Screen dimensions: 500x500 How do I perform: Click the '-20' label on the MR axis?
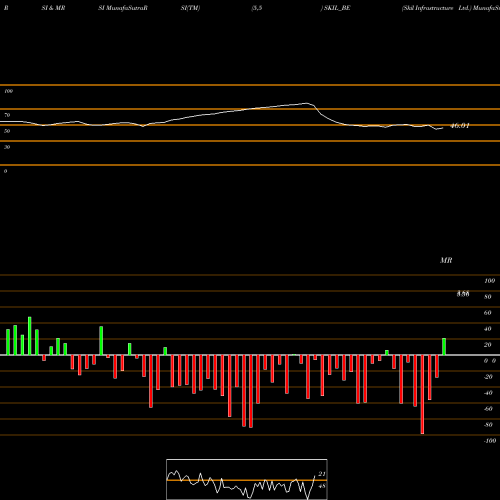coord(488,377)
